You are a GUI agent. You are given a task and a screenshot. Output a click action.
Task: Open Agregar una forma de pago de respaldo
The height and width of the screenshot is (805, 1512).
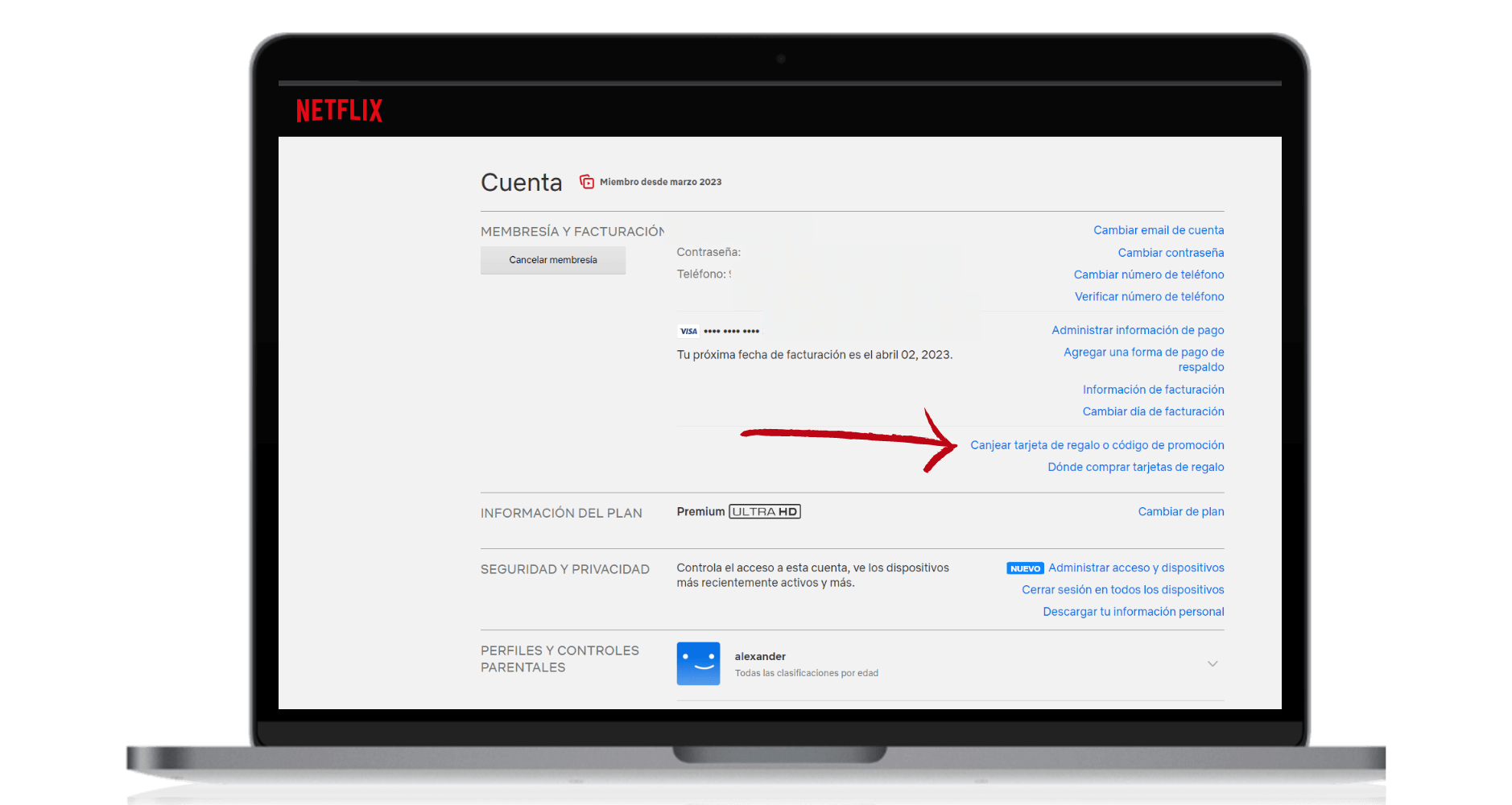[x=1143, y=359]
